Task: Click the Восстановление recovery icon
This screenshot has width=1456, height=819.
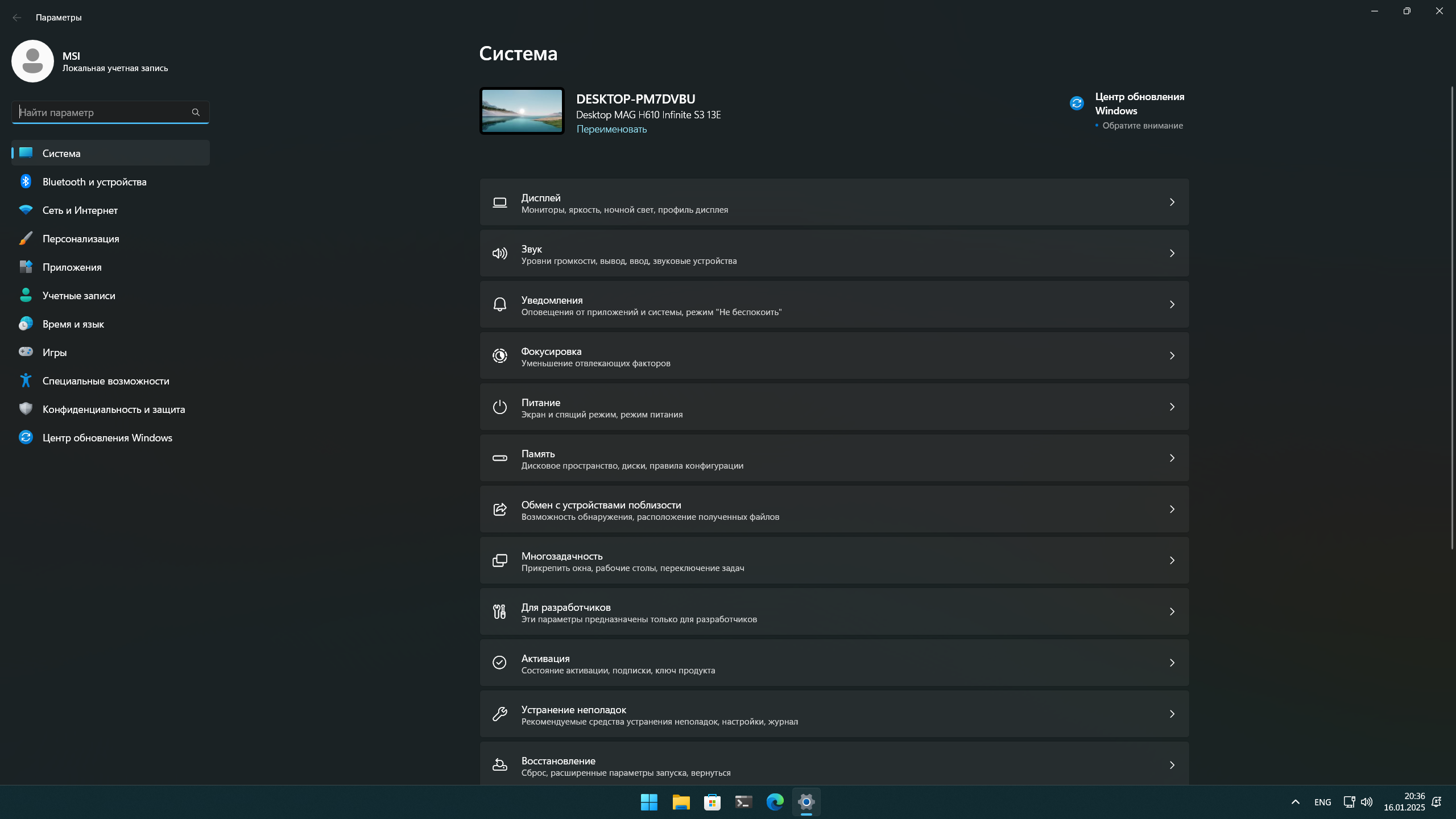Action: point(500,766)
